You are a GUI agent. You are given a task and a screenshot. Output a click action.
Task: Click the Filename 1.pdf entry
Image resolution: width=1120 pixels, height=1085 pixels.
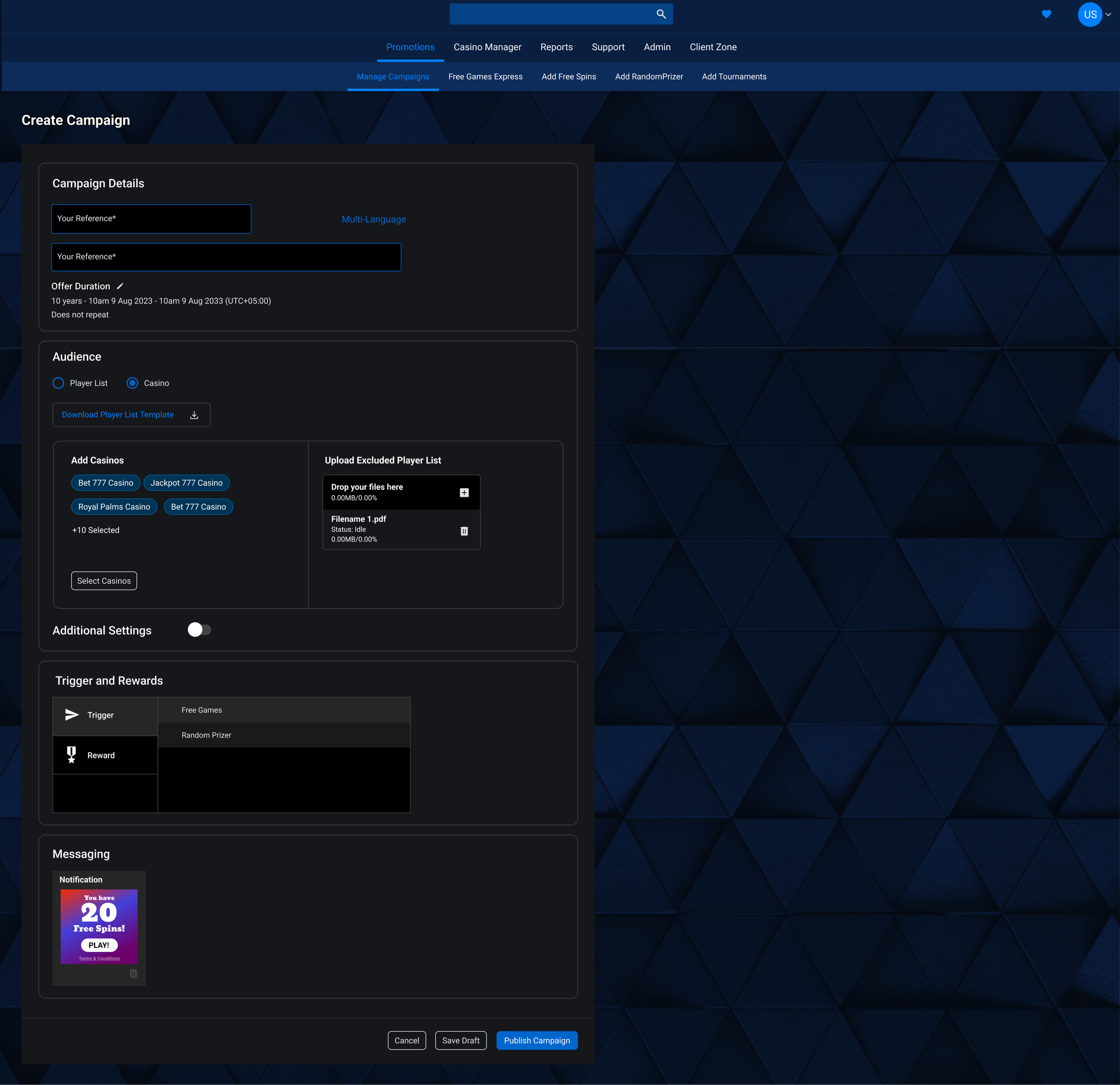click(402, 529)
